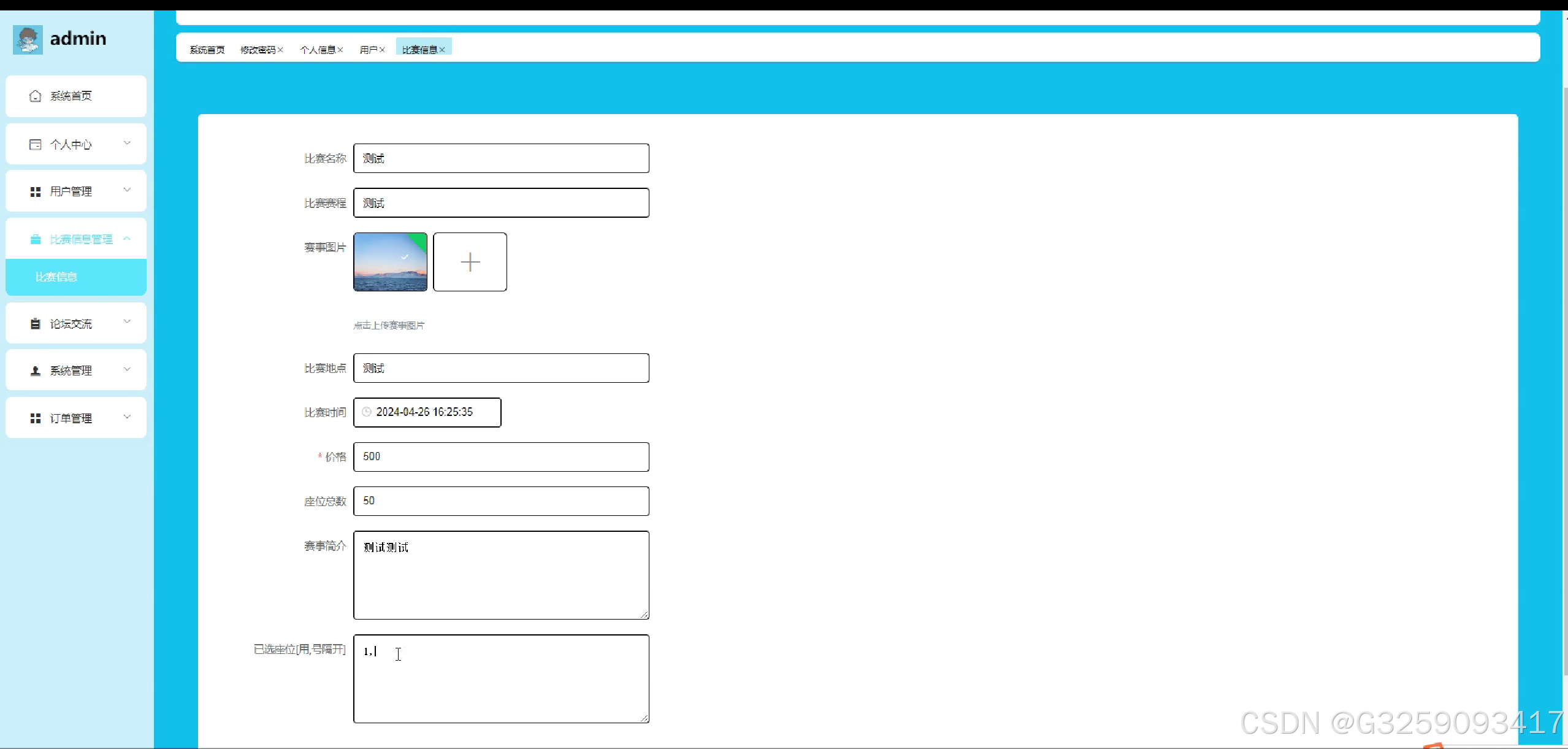The image size is (1568, 749).
Task: Expand the 订单管理 menu chevron
Action: [127, 417]
